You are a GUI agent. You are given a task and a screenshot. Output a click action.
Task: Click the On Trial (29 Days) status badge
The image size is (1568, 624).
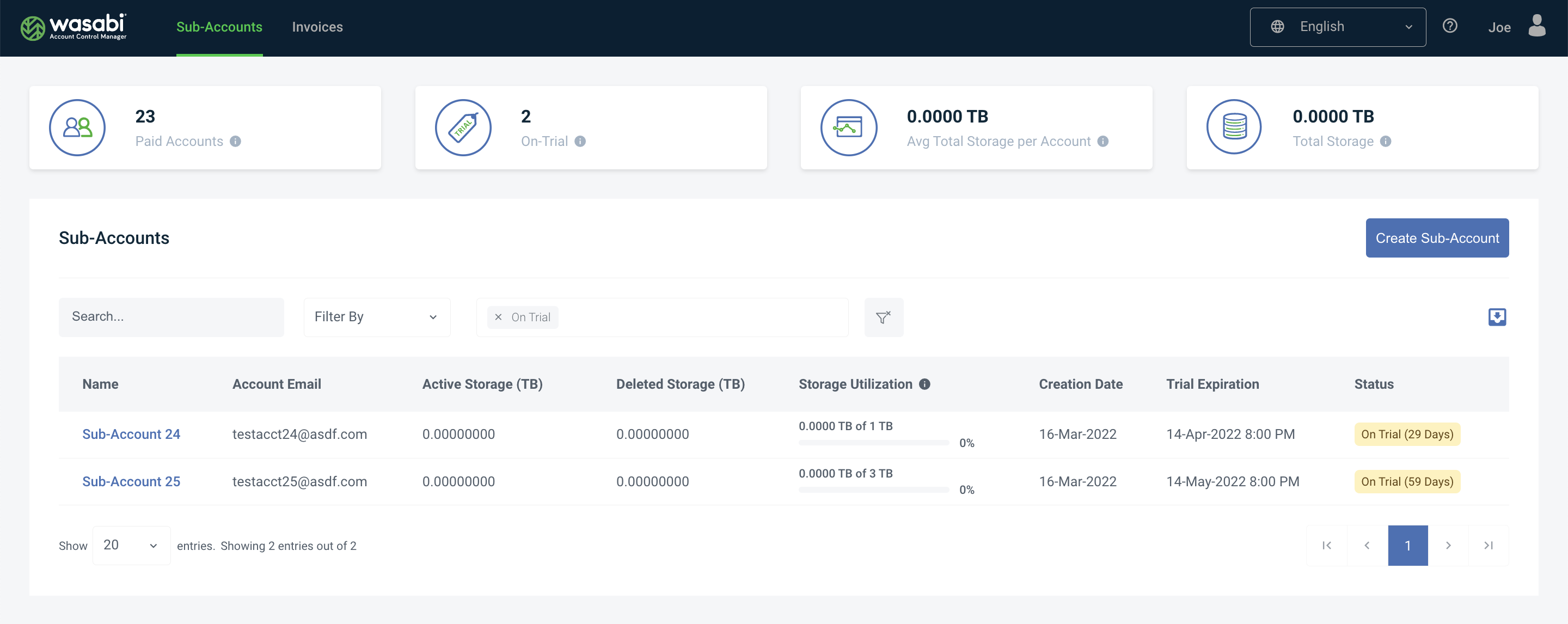[x=1407, y=434]
